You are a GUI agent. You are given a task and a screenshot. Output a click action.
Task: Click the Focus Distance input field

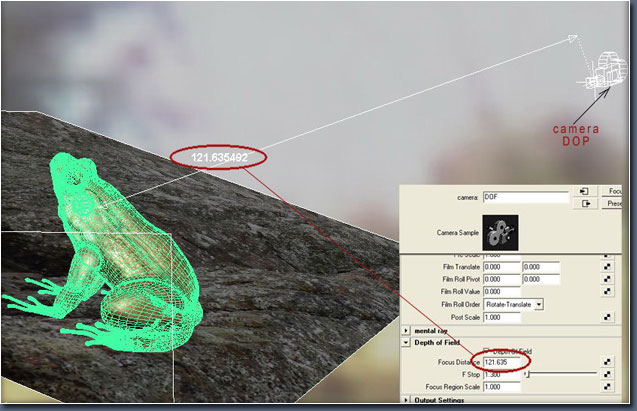(x=501, y=361)
